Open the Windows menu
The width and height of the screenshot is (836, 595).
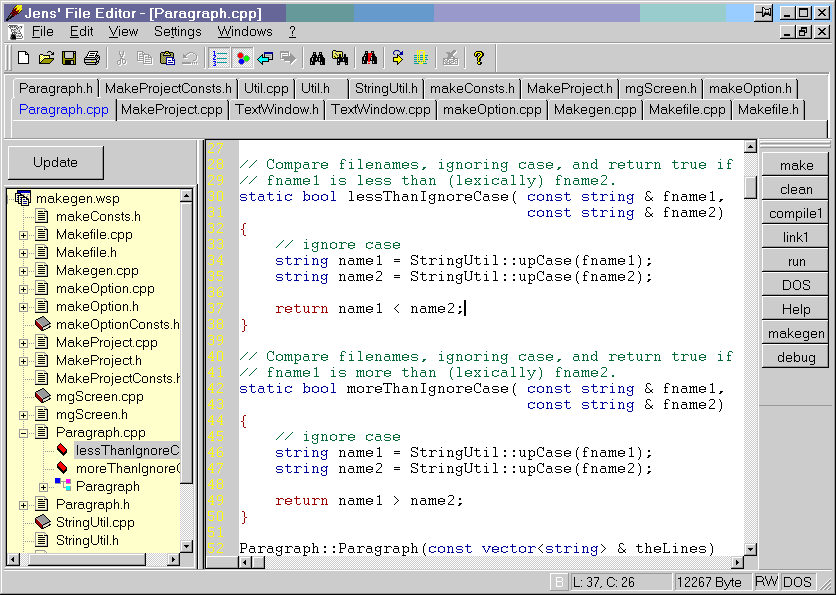tap(245, 32)
